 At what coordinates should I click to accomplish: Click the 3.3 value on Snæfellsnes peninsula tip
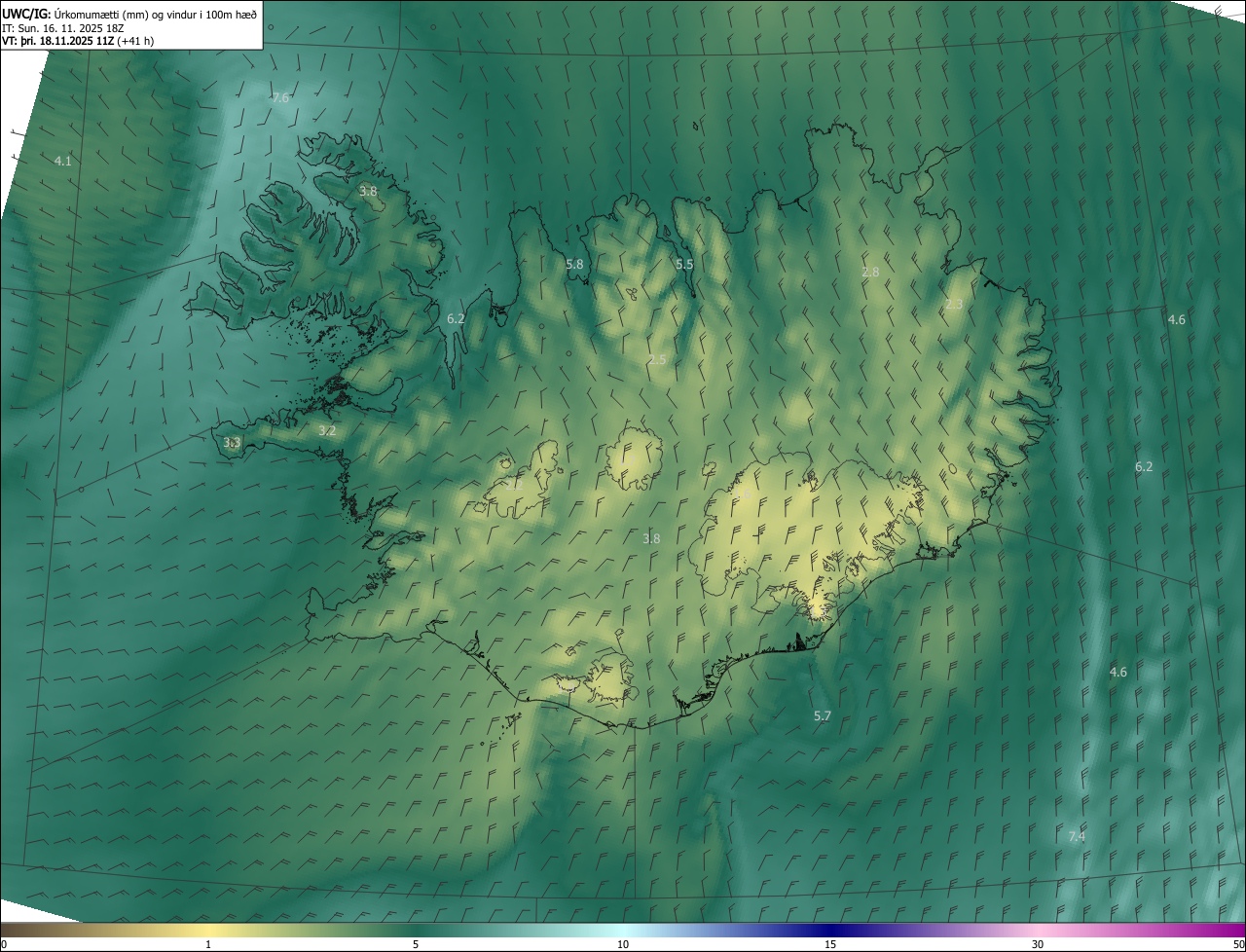(232, 443)
